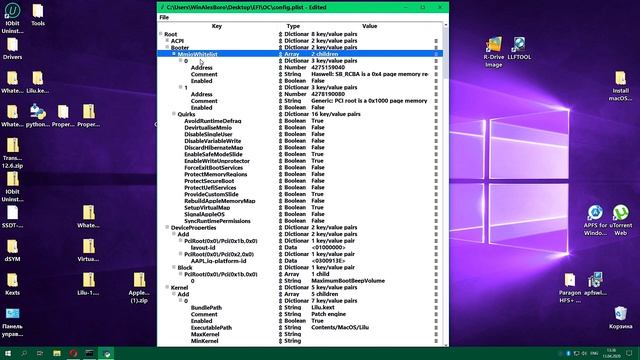The image size is (640, 360).
Task: Collapse the selected MmioWhitelist array node
Action: [x=174, y=54]
